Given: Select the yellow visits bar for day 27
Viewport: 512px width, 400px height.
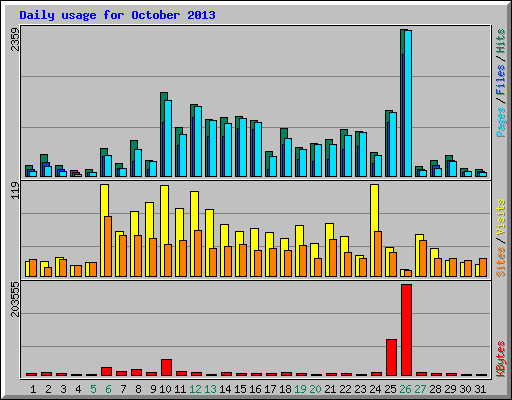Looking at the screenshot, I should 419,255.
